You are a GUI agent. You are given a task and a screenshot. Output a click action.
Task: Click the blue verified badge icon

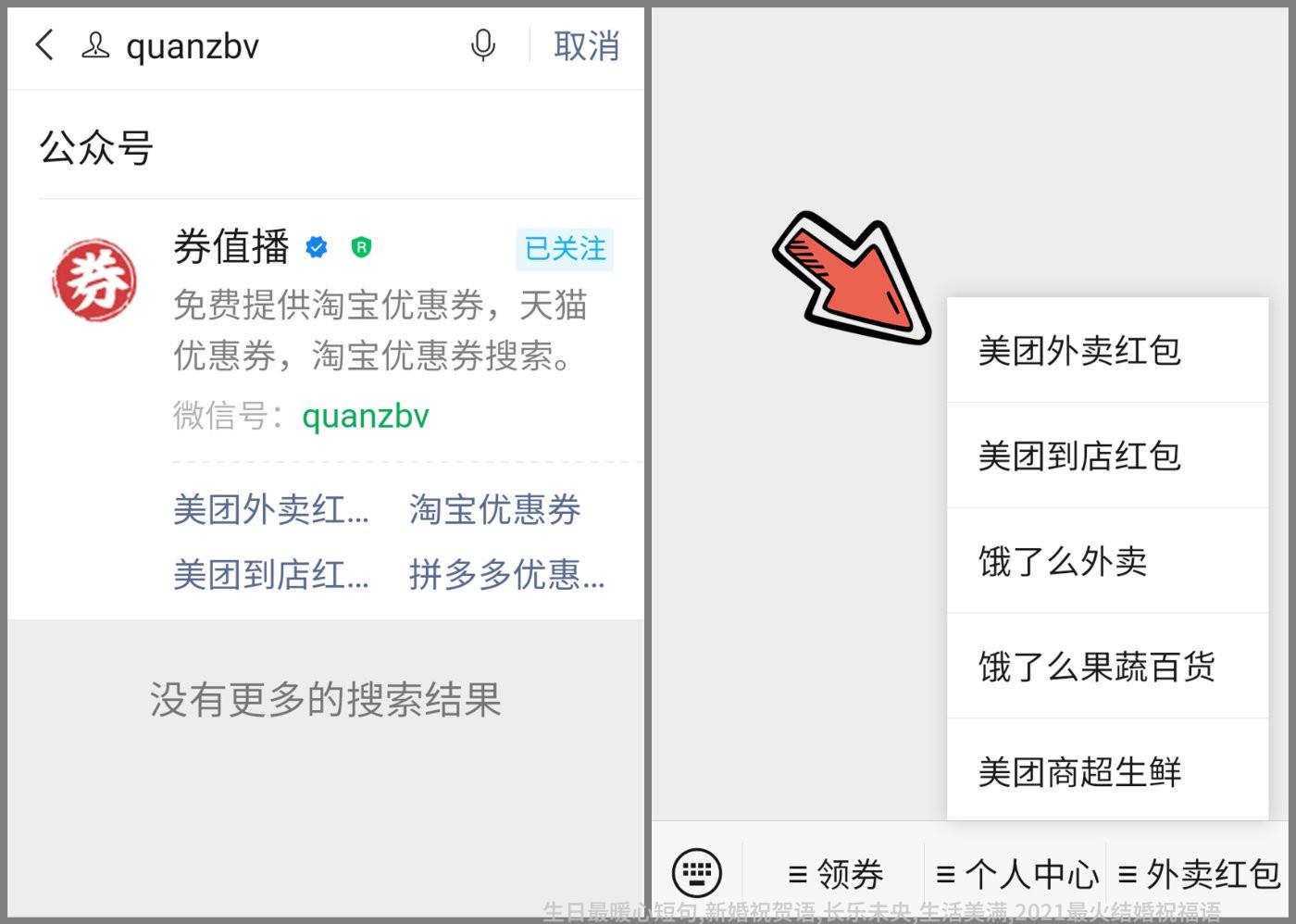[317, 246]
